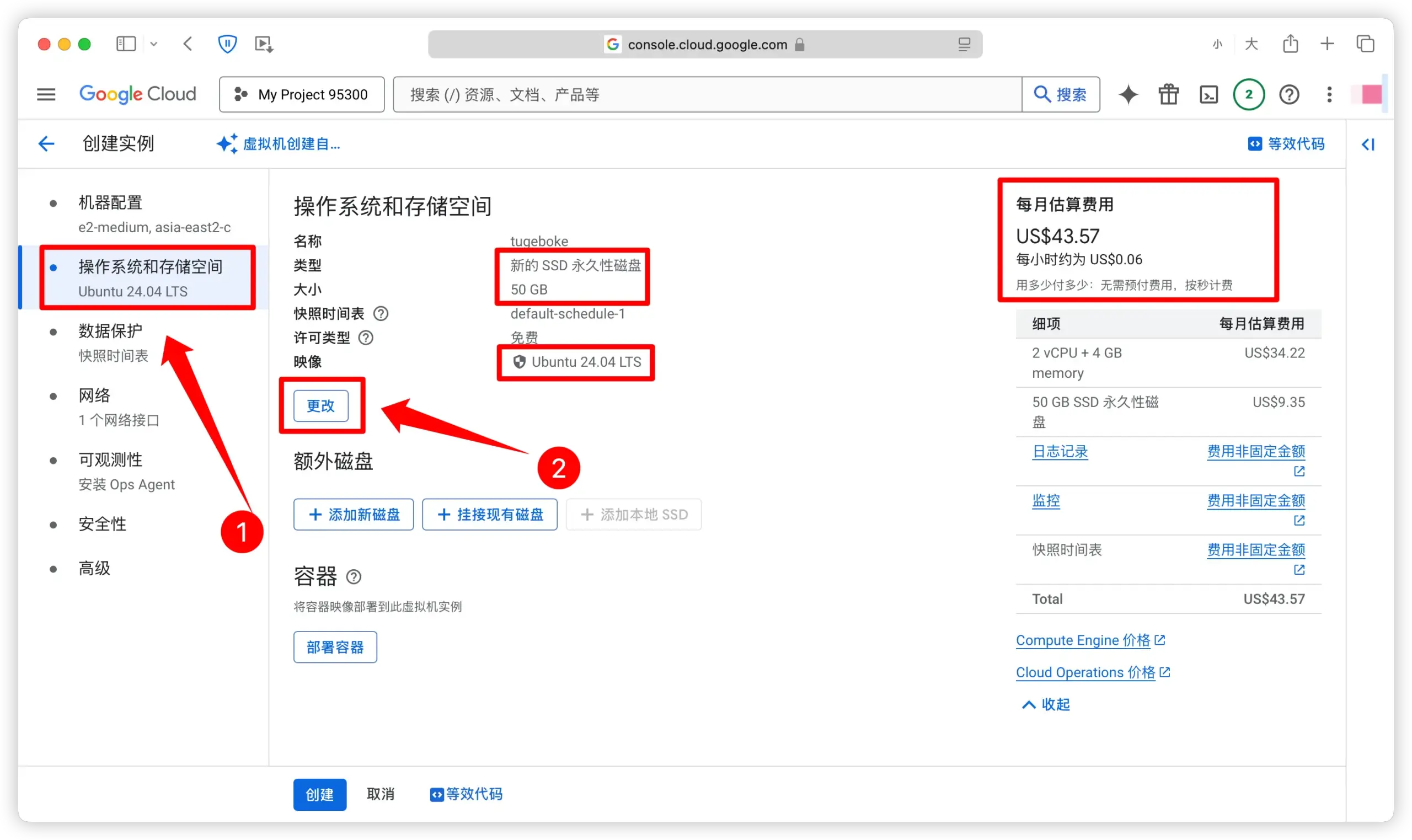Image resolution: width=1412 pixels, height=840 pixels.
Task: Open the Gemini sparkle assistant icon
Action: [1128, 94]
